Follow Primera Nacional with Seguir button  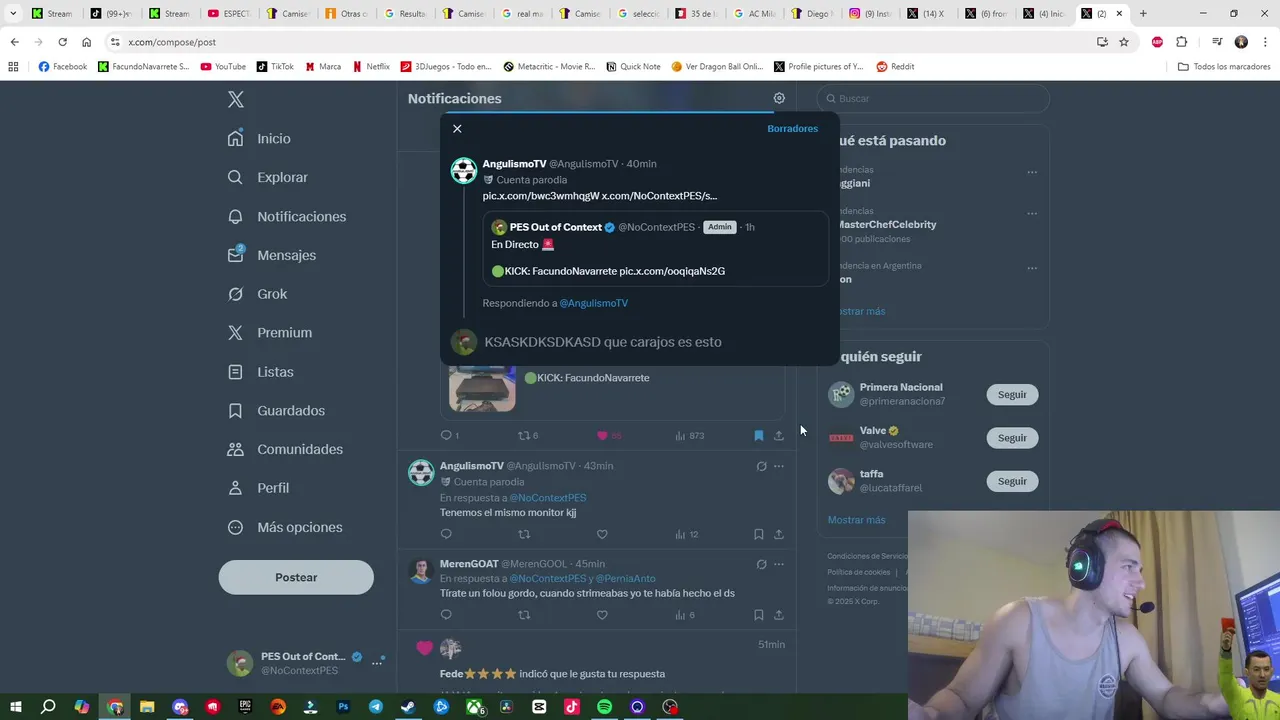pos(1012,395)
